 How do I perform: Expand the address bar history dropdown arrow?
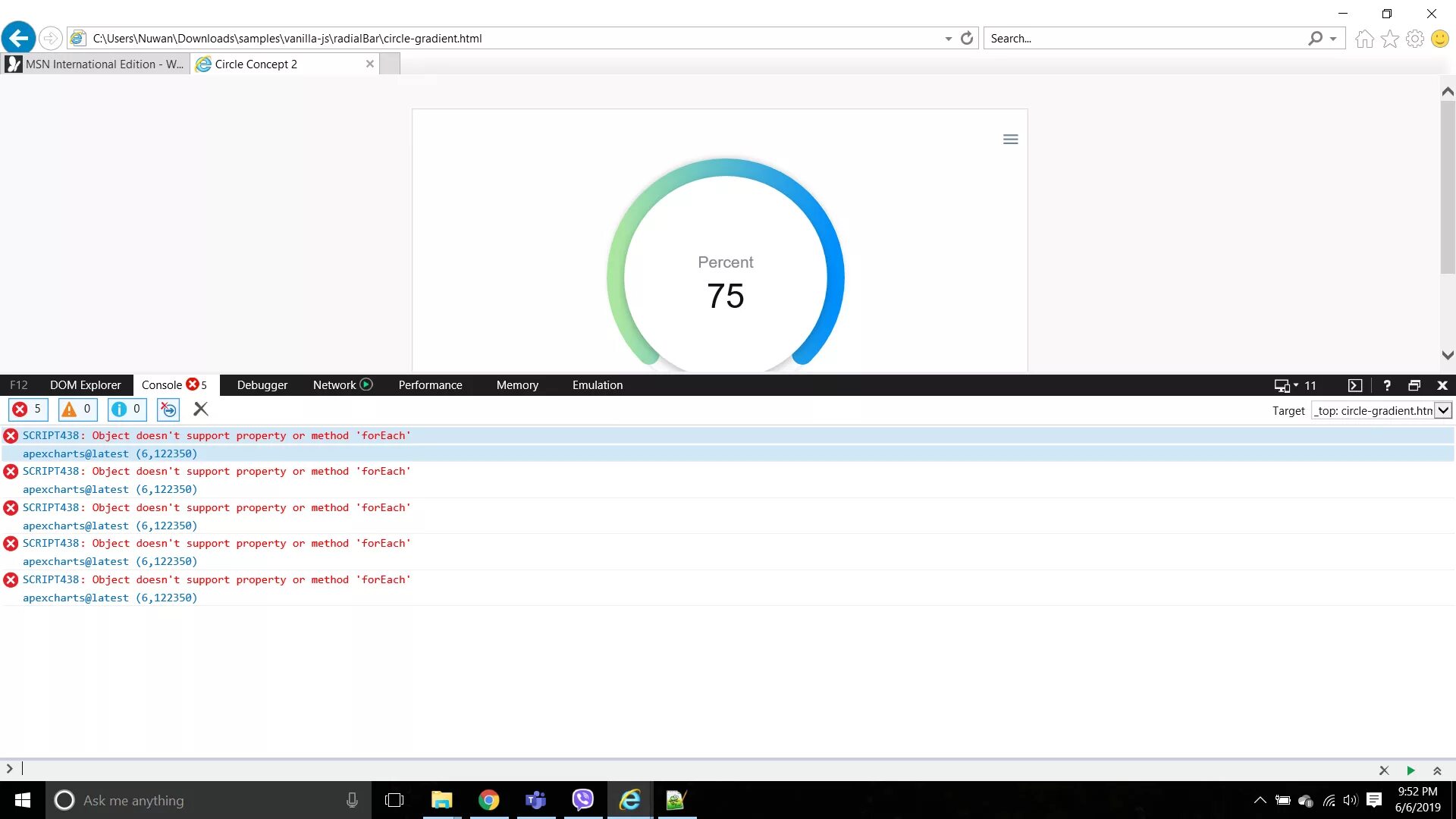[x=948, y=39]
